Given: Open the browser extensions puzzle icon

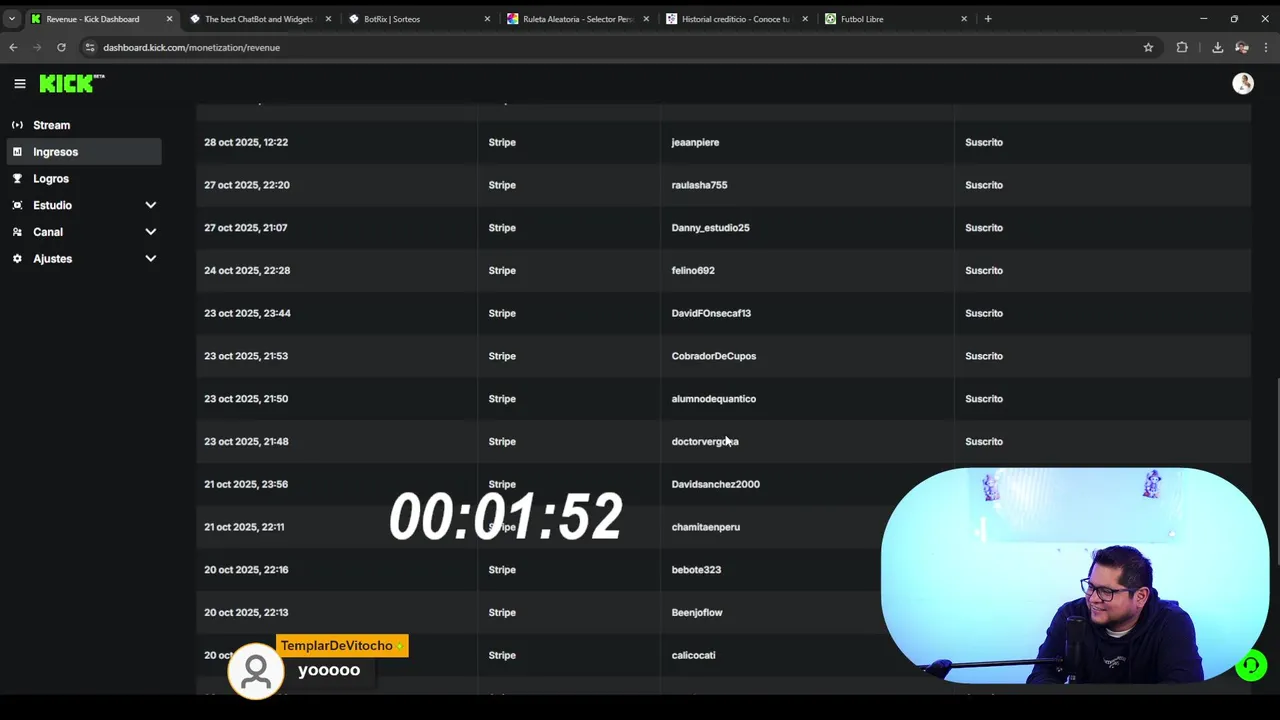Looking at the screenshot, I should click(x=1182, y=47).
